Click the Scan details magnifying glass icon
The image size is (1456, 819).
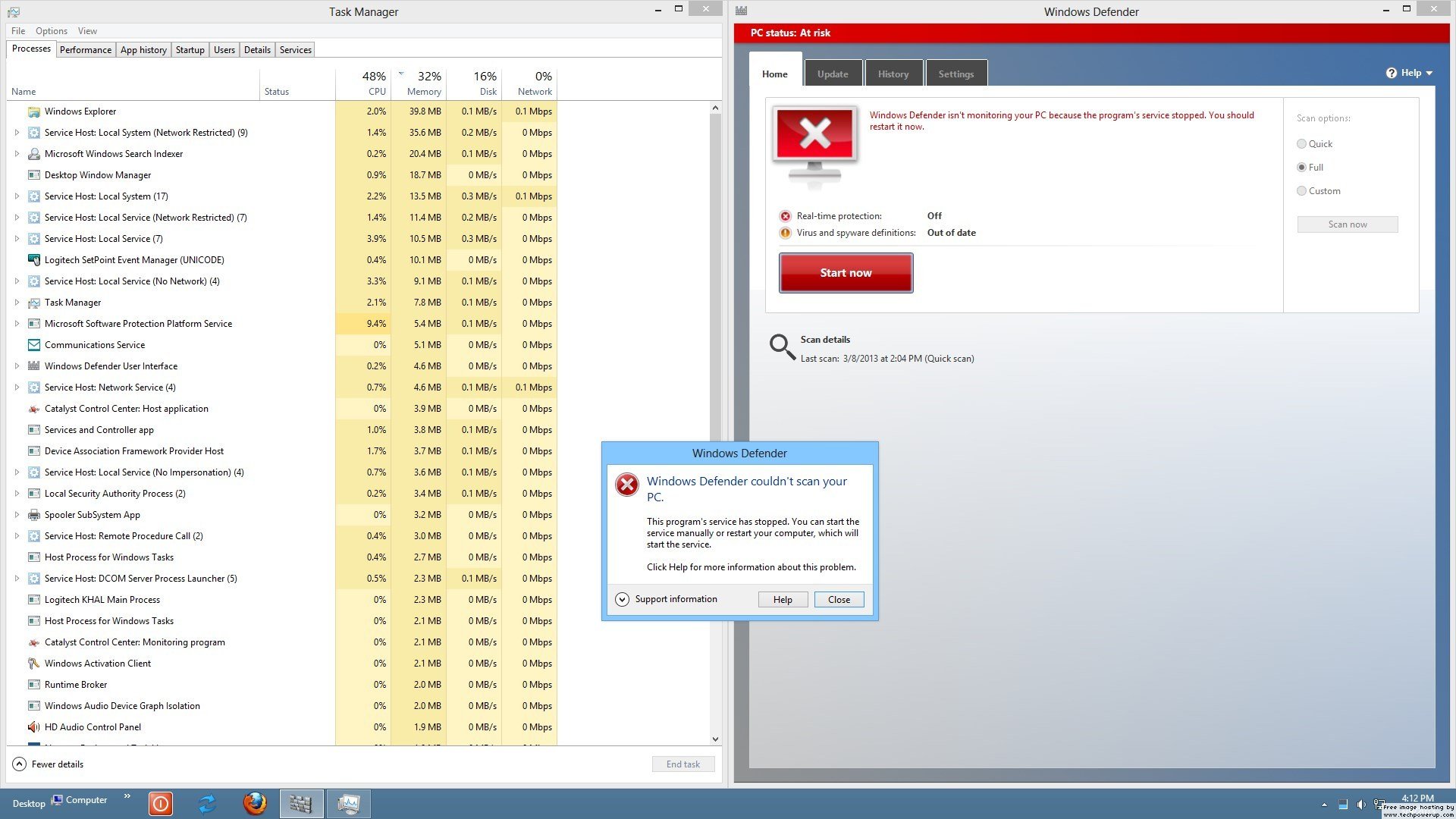click(x=782, y=347)
